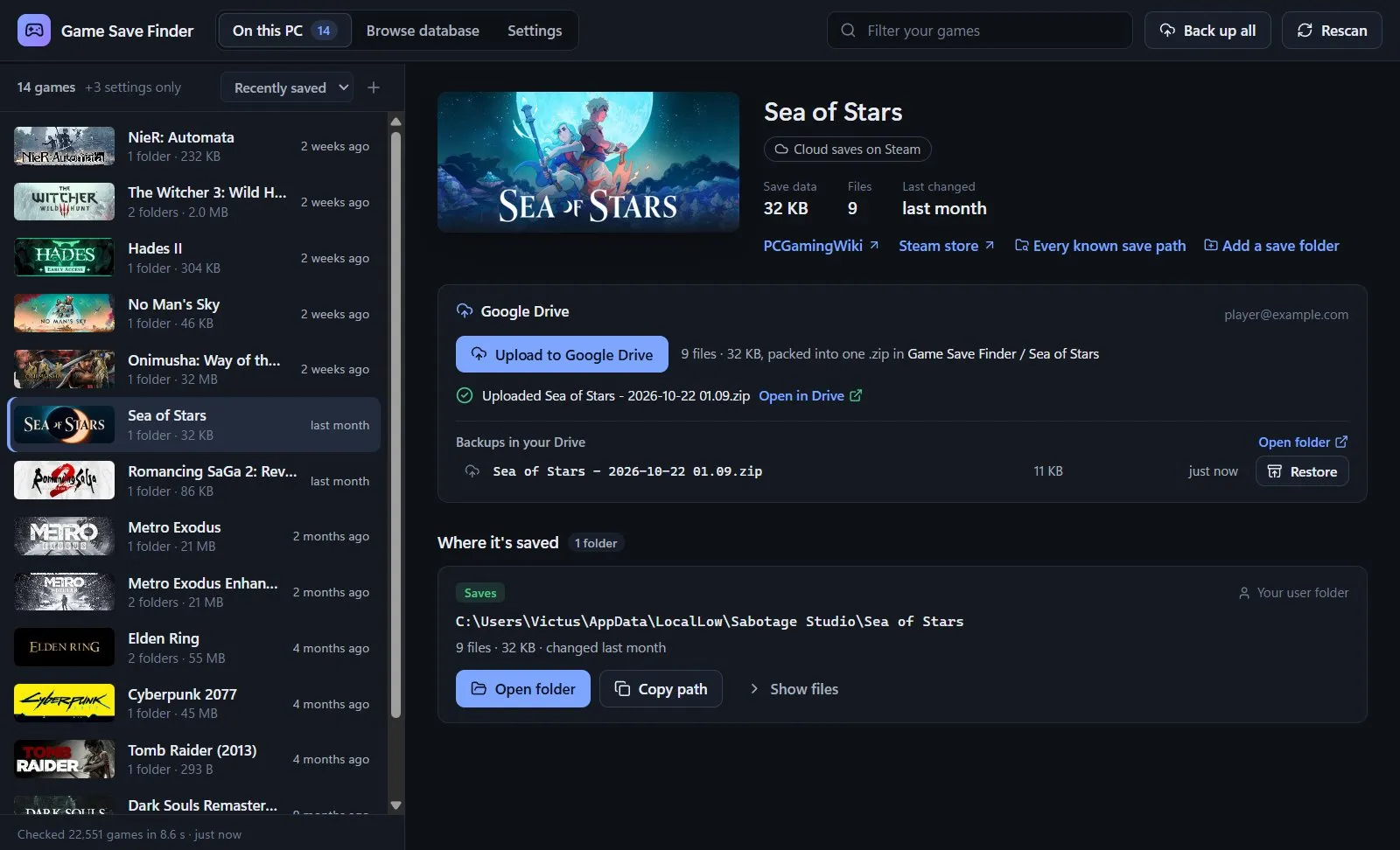The height and width of the screenshot is (850, 1400).
Task: Select Tomb Raider (2013) game row
Action: (x=194, y=759)
